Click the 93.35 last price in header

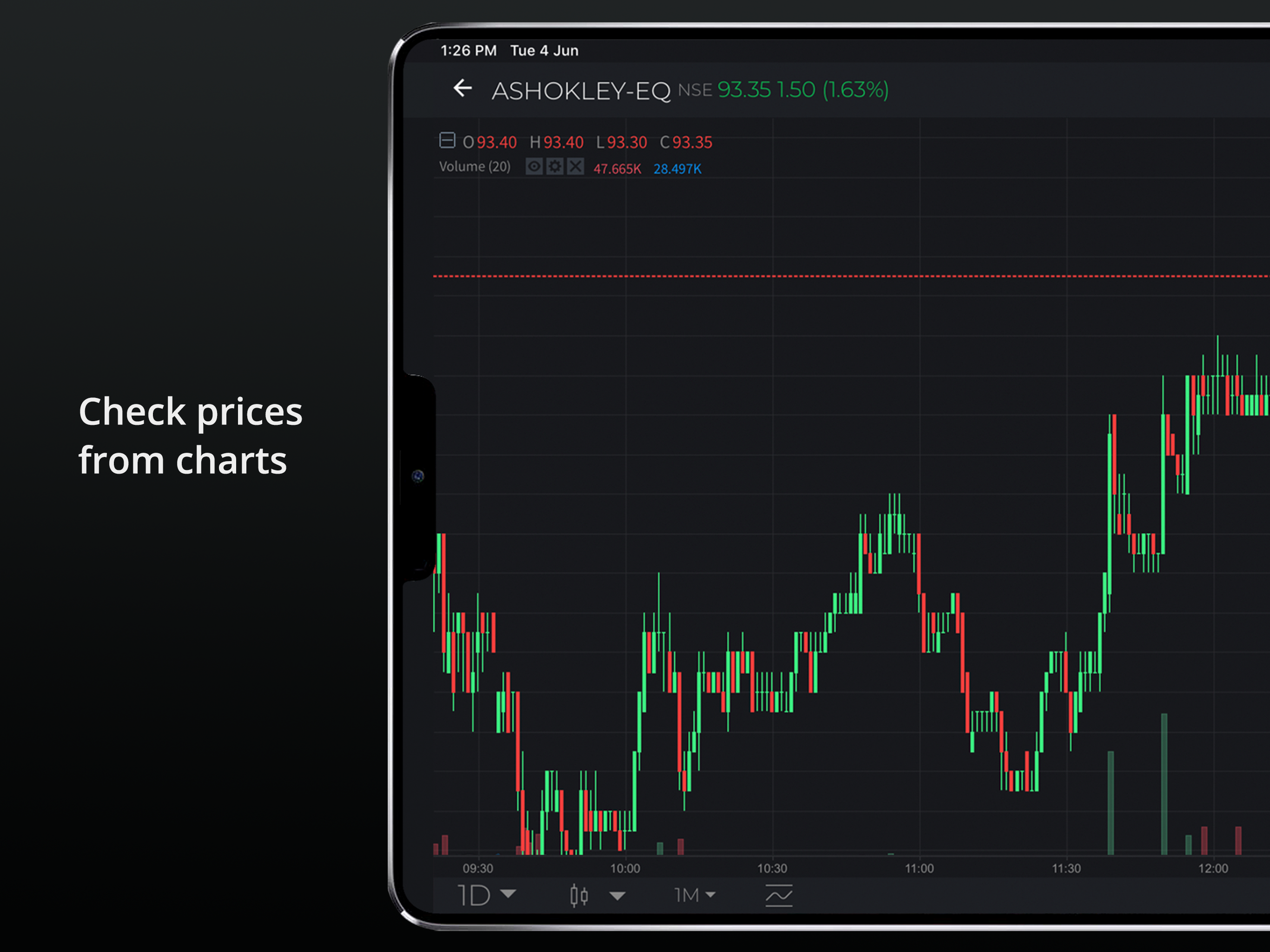[743, 90]
